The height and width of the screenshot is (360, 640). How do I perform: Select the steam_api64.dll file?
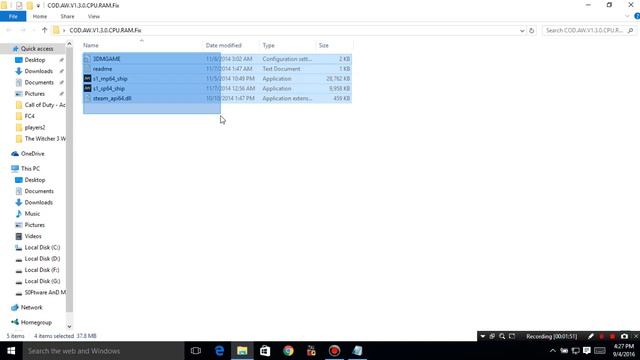(217, 98)
